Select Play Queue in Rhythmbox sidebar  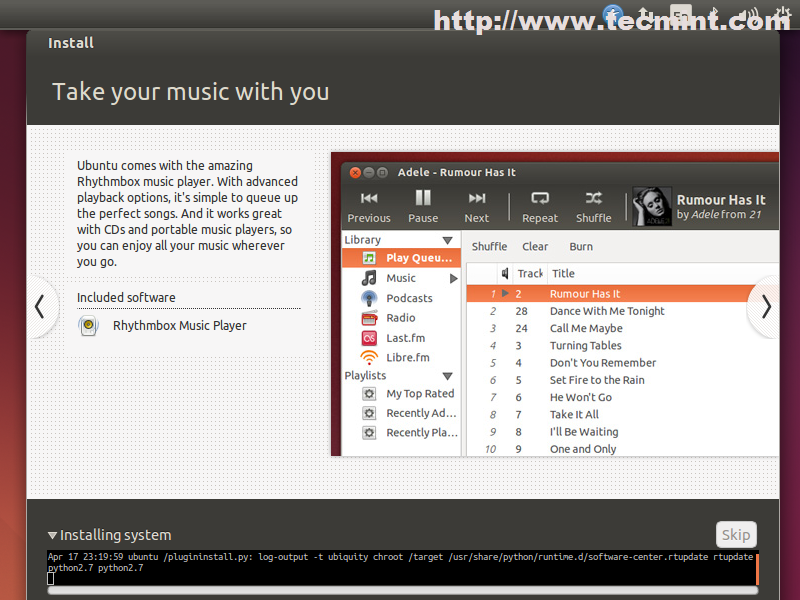click(402, 258)
